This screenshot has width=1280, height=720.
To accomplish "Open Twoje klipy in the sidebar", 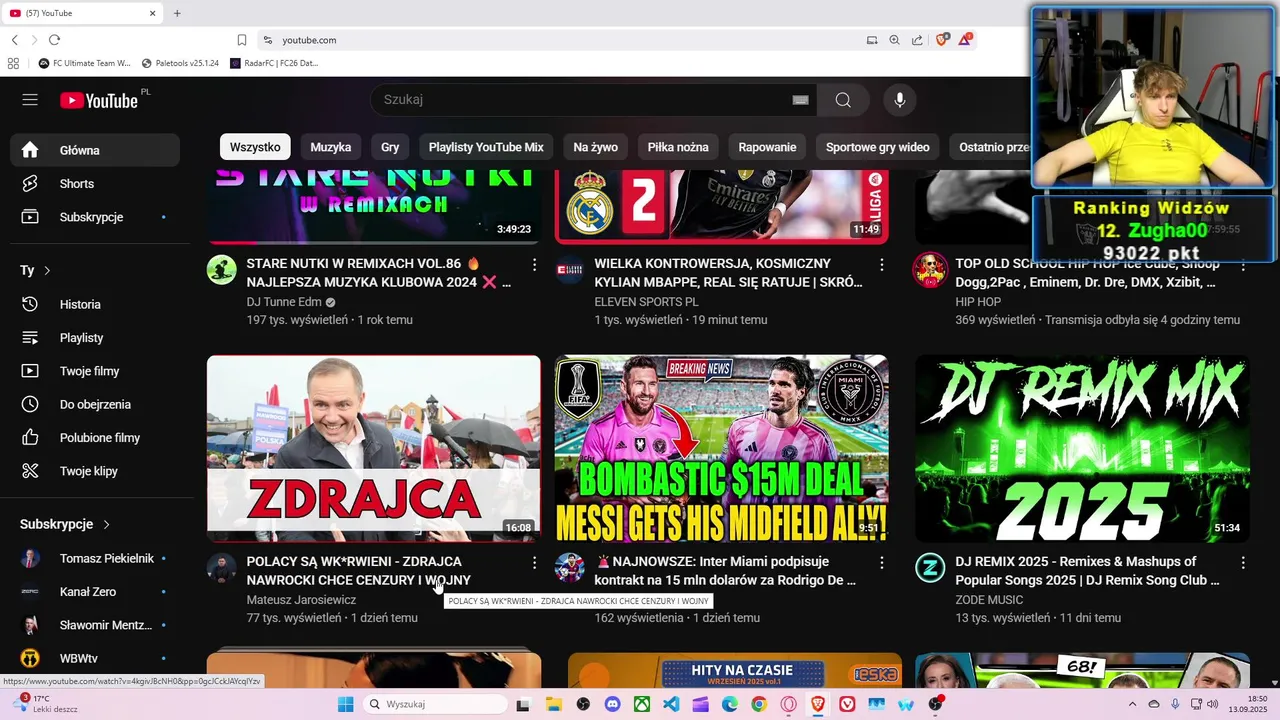I will pyautogui.click(x=95, y=471).
